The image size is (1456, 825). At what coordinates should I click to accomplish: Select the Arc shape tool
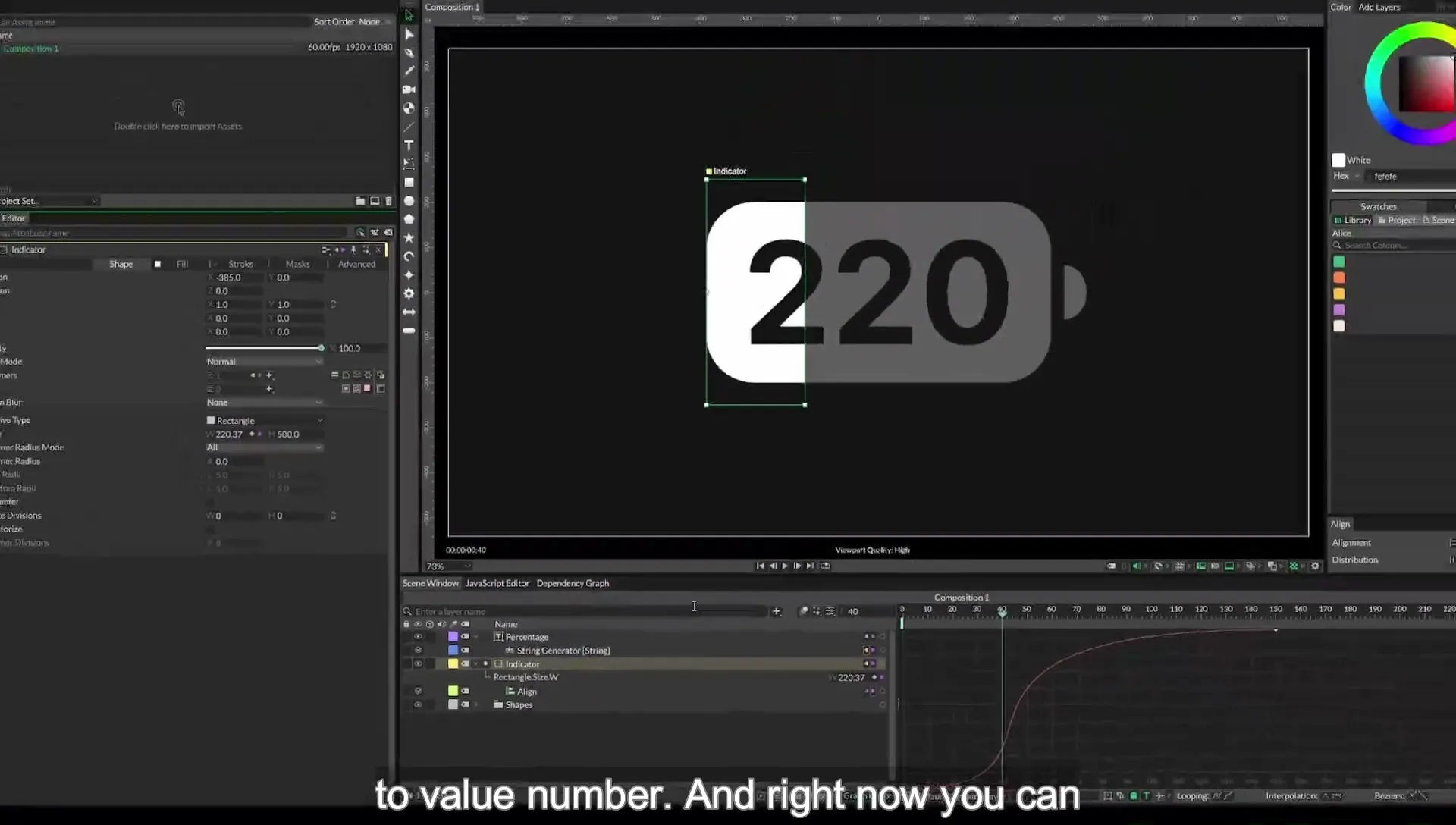[x=409, y=256]
